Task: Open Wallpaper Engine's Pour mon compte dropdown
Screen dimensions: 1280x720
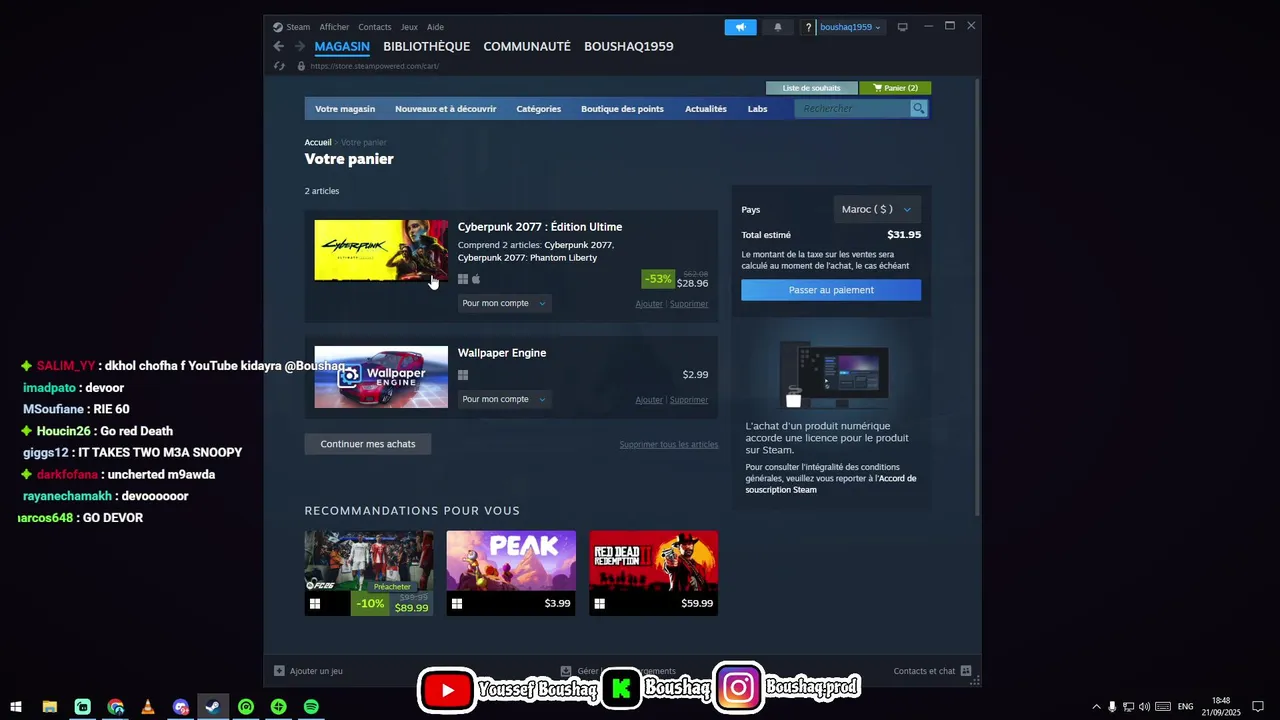Action: click(504, 399)
